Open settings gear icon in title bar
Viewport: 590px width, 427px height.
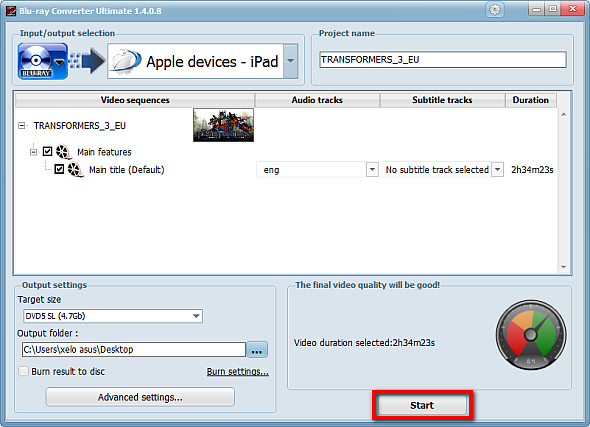[495, 9]
